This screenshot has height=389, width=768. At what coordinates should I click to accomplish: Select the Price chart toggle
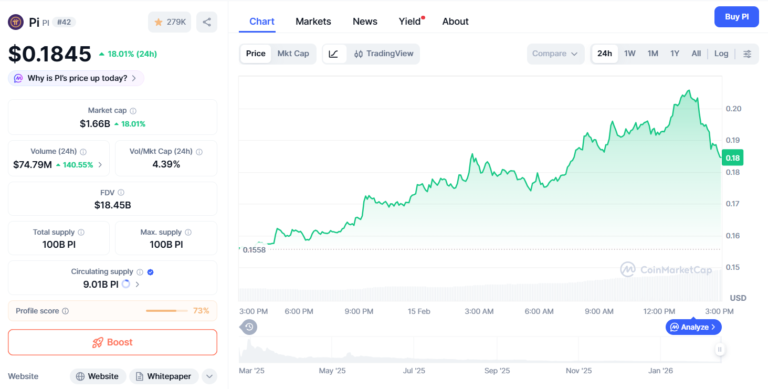256,54
